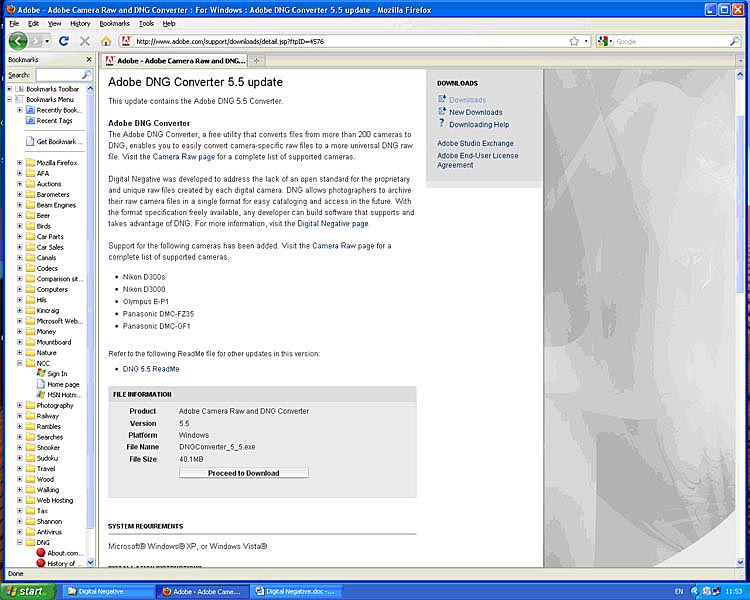Viewport: 750px width, 600px height.
Task: Expand the Photography bookmarks folder
Action: click(x=19, y=405)
